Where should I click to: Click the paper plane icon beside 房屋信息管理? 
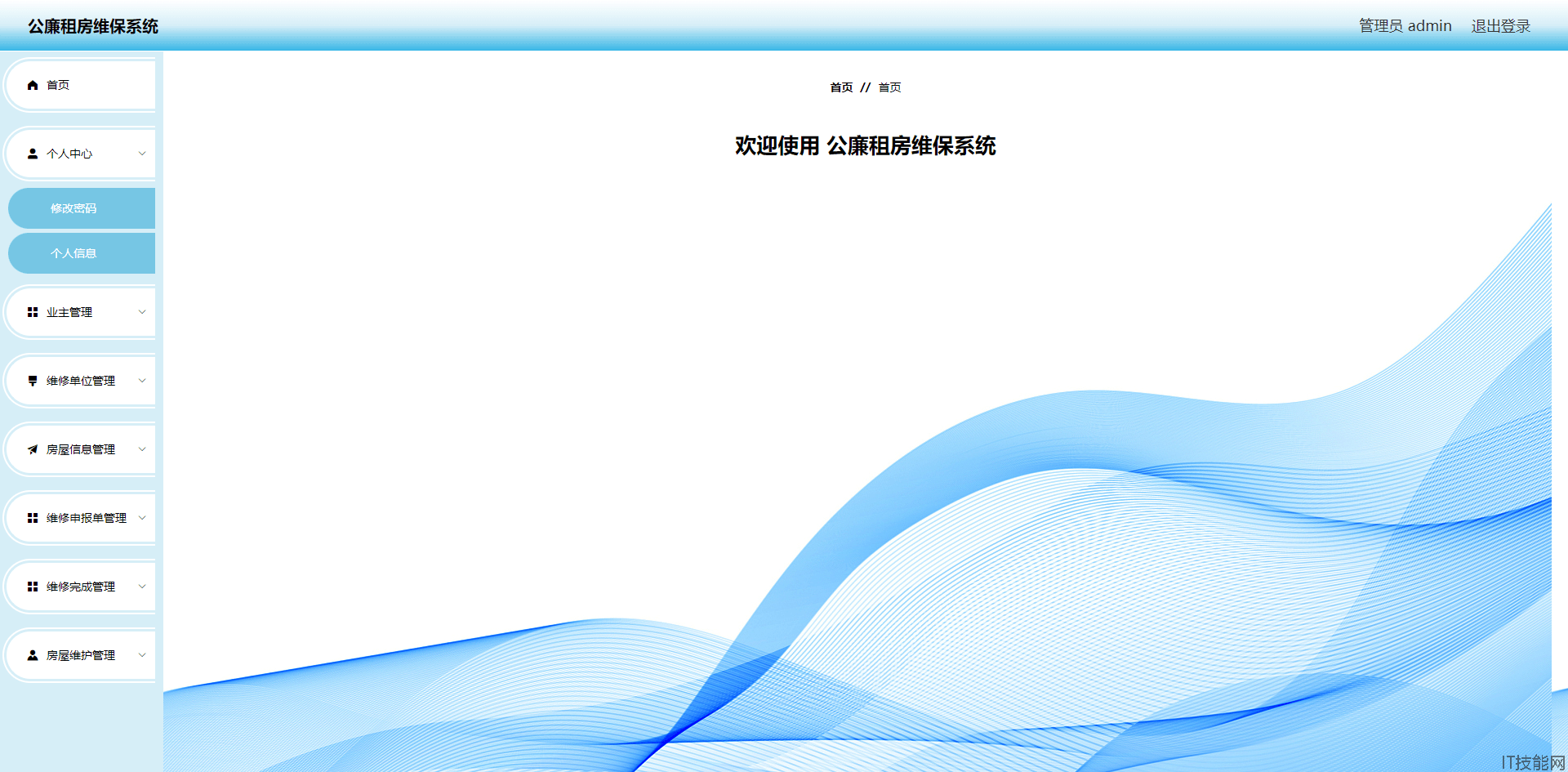click(x=33, y=449)
